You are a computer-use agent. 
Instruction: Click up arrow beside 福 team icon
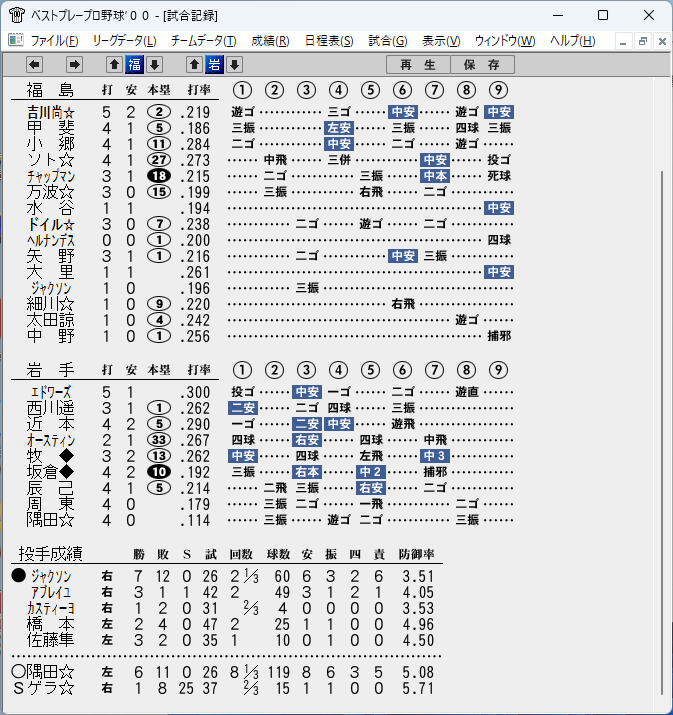point(114,65)
